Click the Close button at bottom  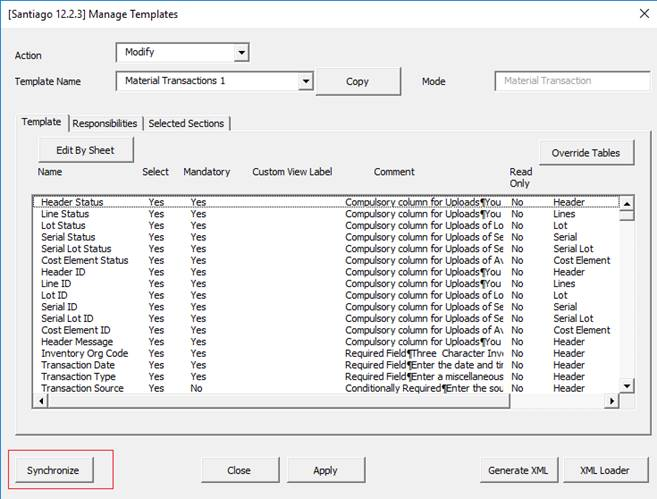[x=239, y=470]
